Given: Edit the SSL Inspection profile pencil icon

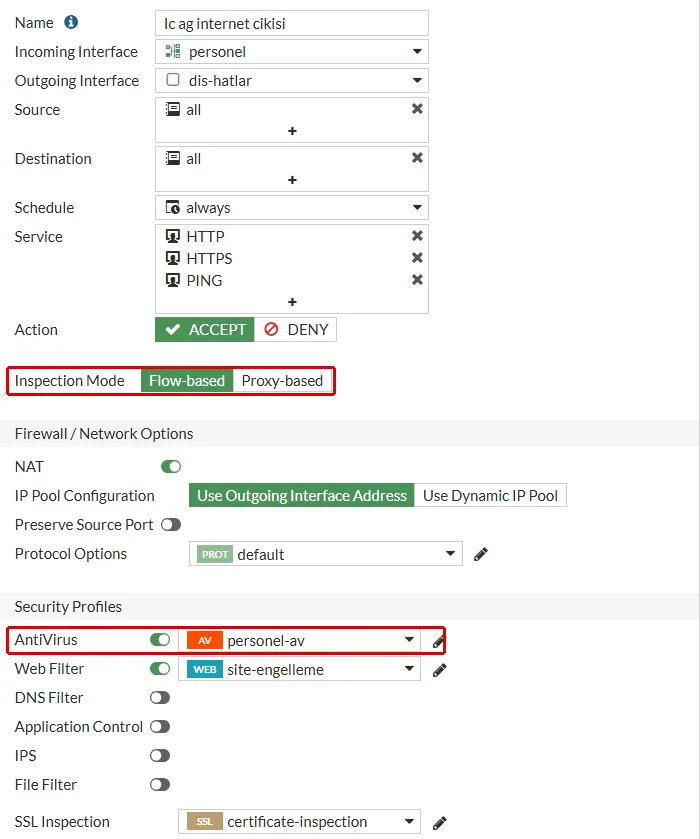Looking at the screenshot, I should pos(439,822).
